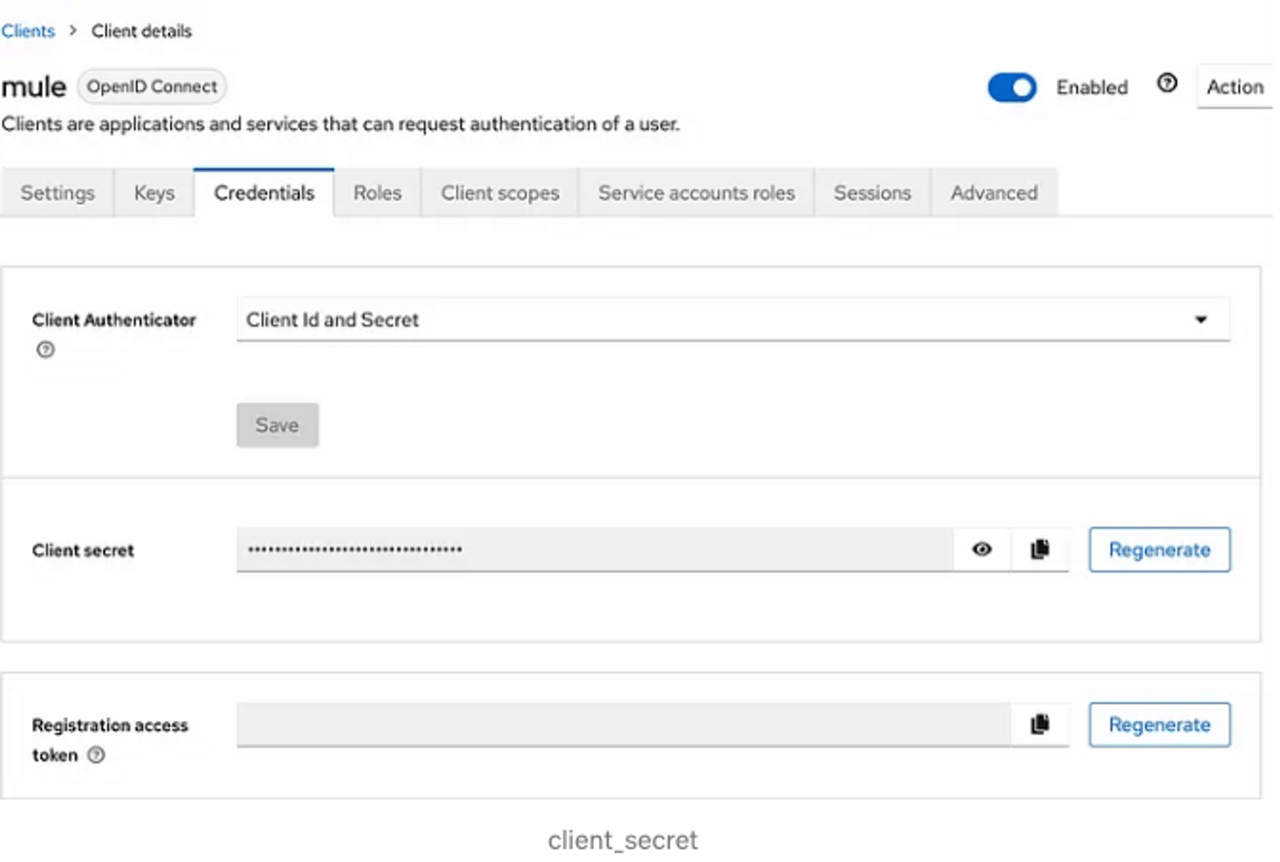This screenshot has width=1280, height=862.
Task: Expand the Action menu
Action: tap(1234, 87)
